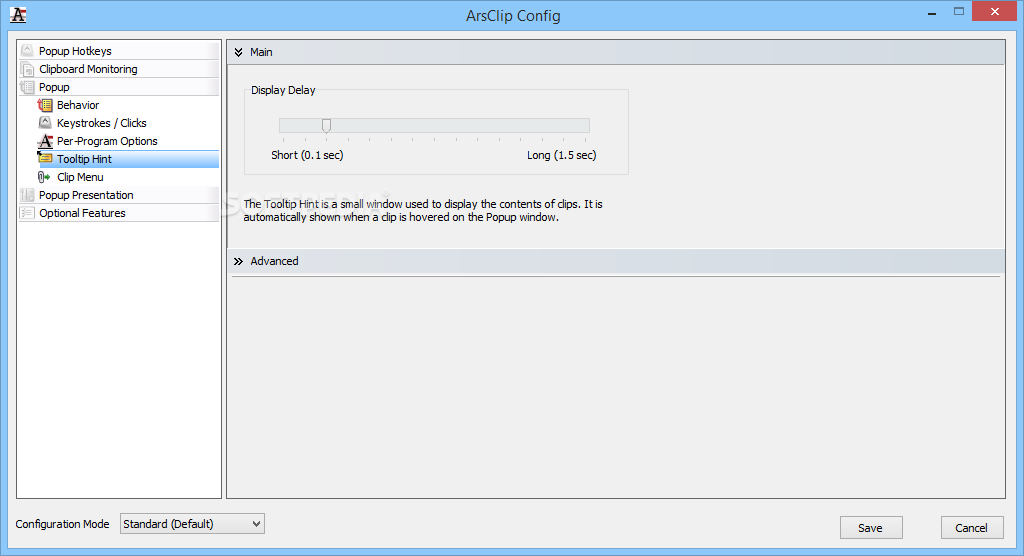Click the Clipboard Monitoring page icon

[x=27, y=69]
